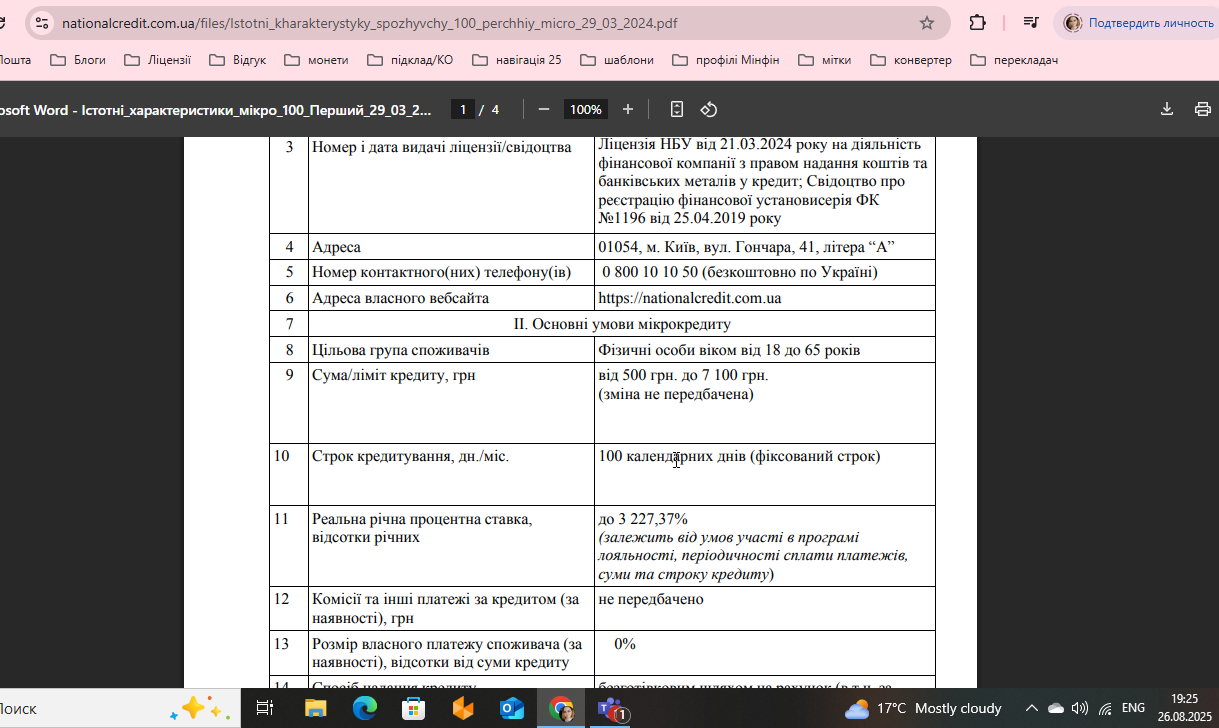Click the PDF page number field
The height and width of the screenshot is (728, 1219).
point(462,109)
